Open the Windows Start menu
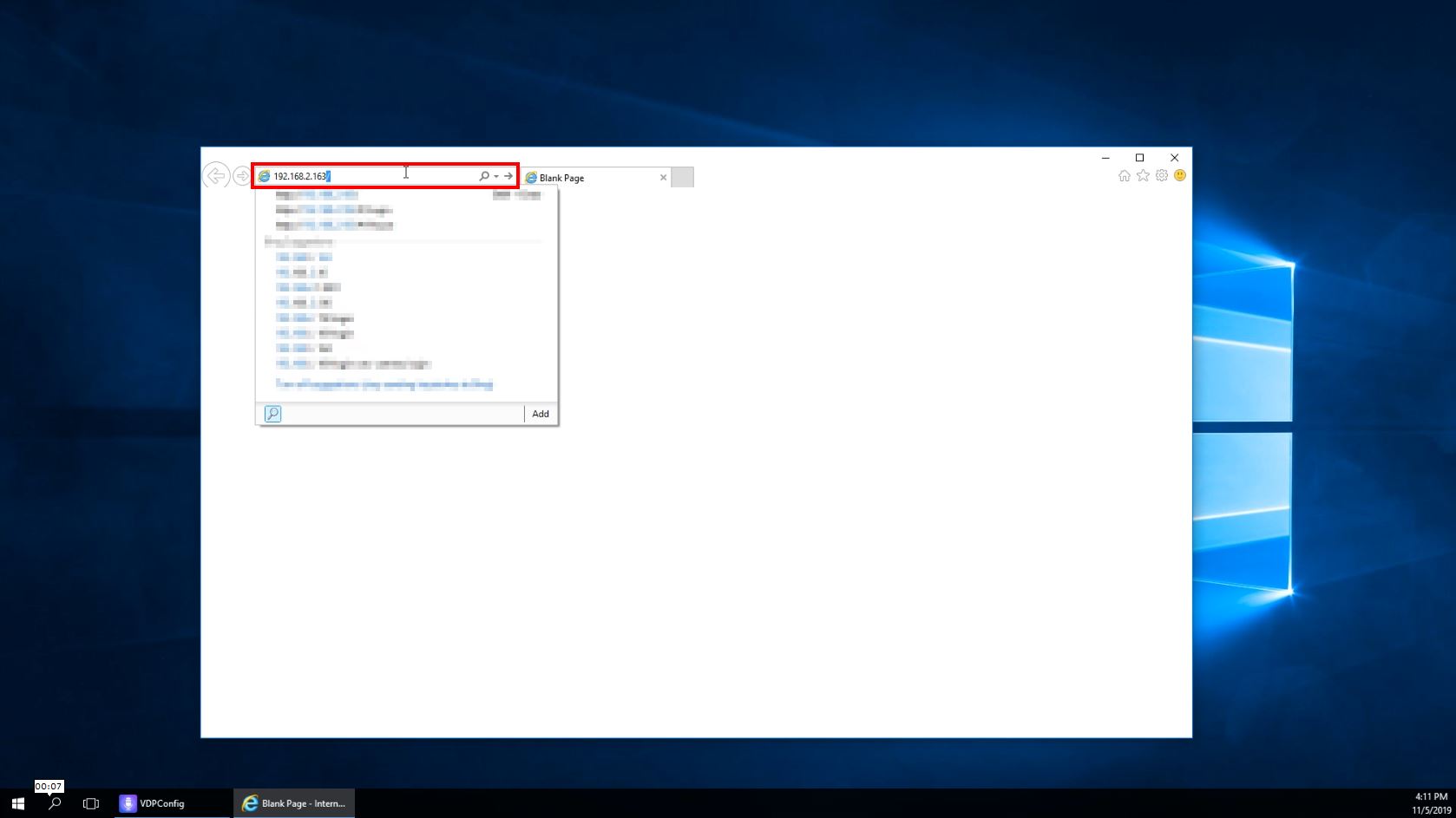The height and width of the screenshot is (818, 1456). click(x=17, y=803)
